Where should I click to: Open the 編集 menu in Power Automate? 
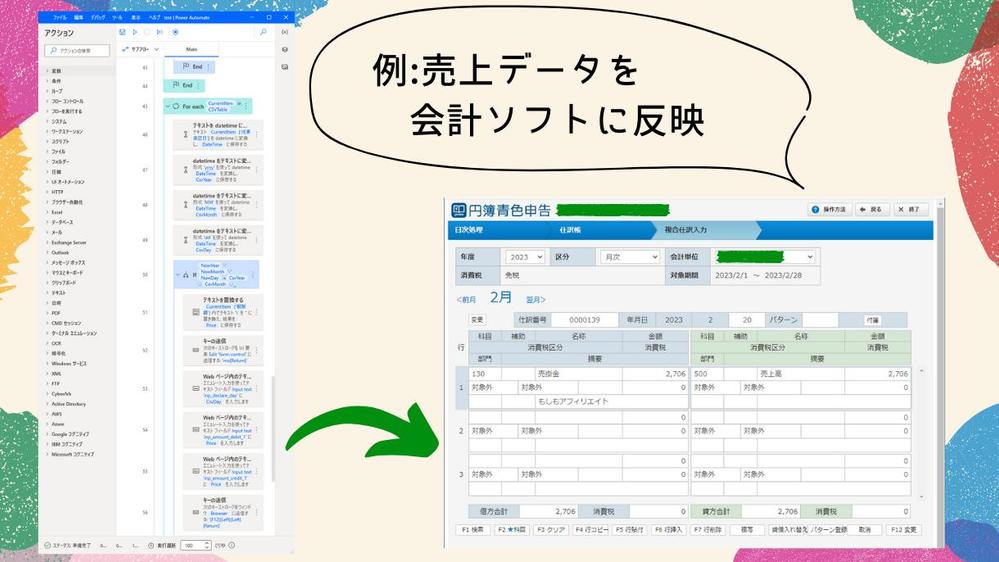(79, 17)
